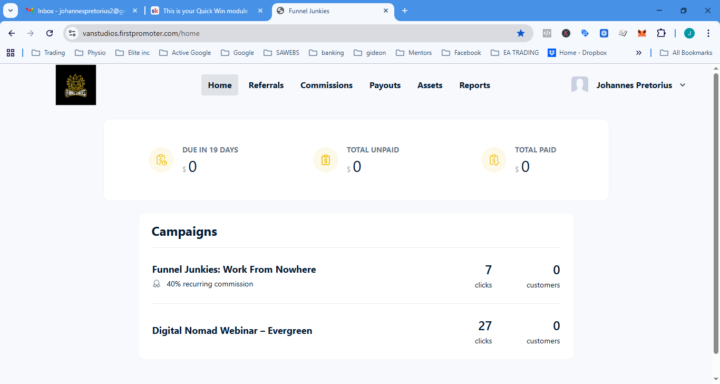Reload the page
Screen dimensions: 720x384
click(x=49, y=33)
